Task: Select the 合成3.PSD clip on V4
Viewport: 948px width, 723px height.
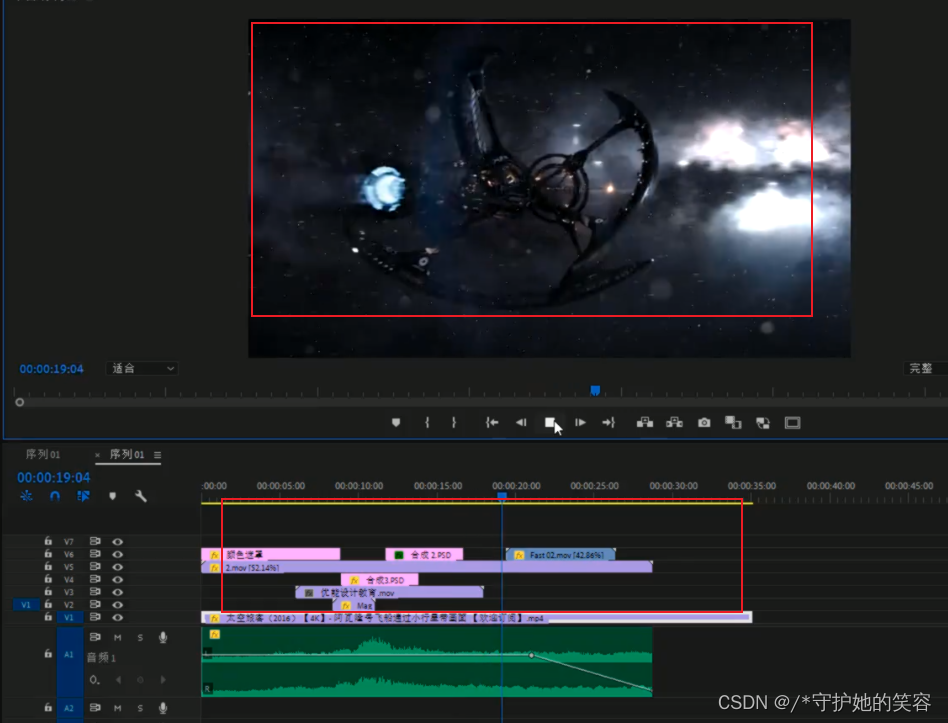Action: tap(380, 580)
